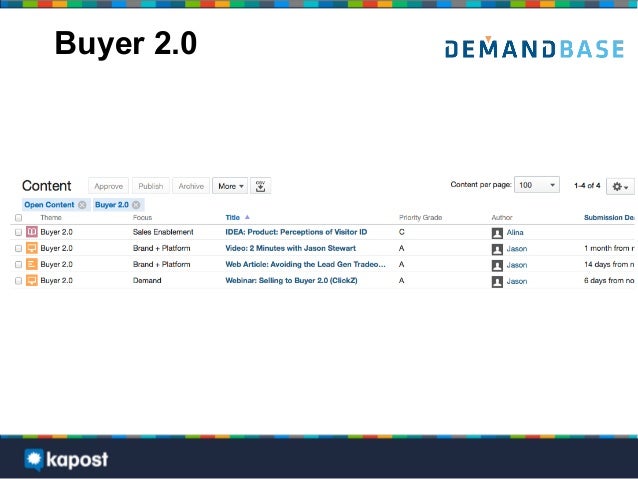Click the Sales Enablement focus cell
The image size is (638, 479).
(x=163, y=232)
